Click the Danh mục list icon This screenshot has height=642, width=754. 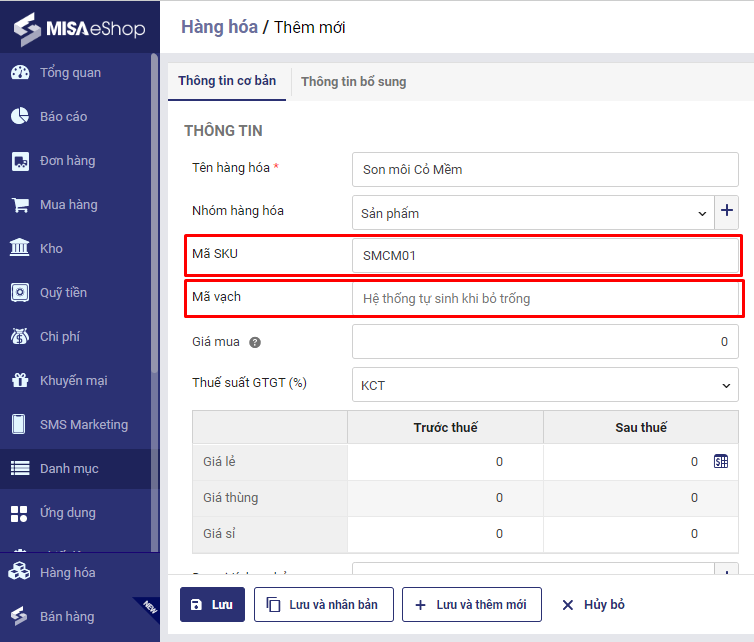(x=20, y=468)
